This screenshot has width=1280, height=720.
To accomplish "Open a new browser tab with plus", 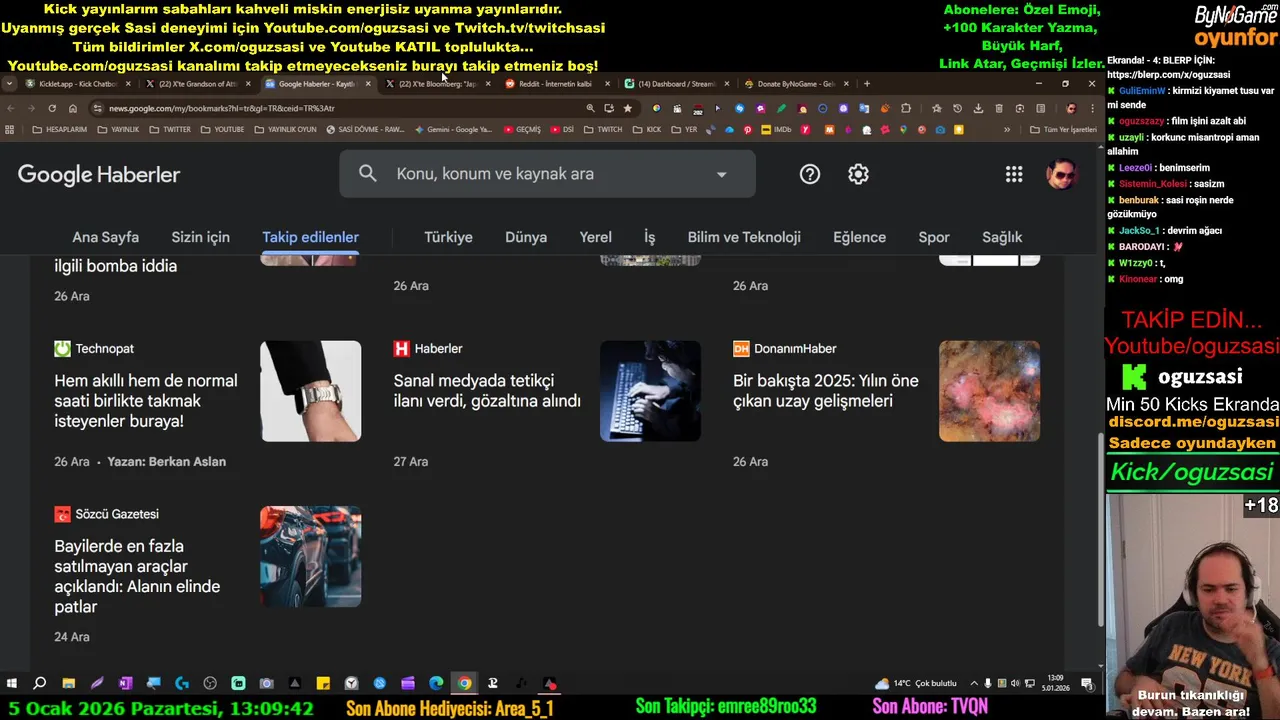I will (867, 84).
